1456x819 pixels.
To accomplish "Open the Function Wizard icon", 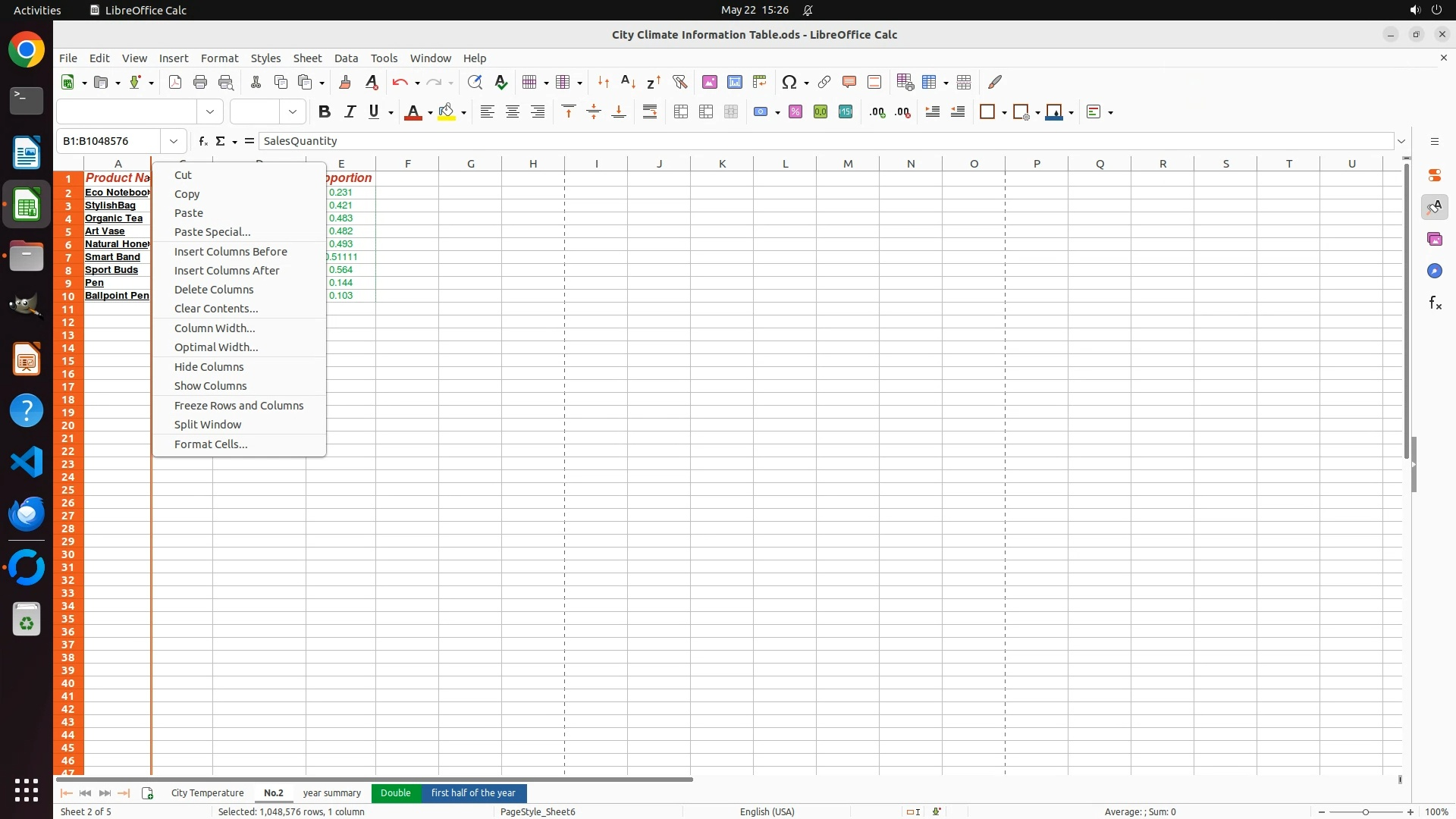I will 202,141.
